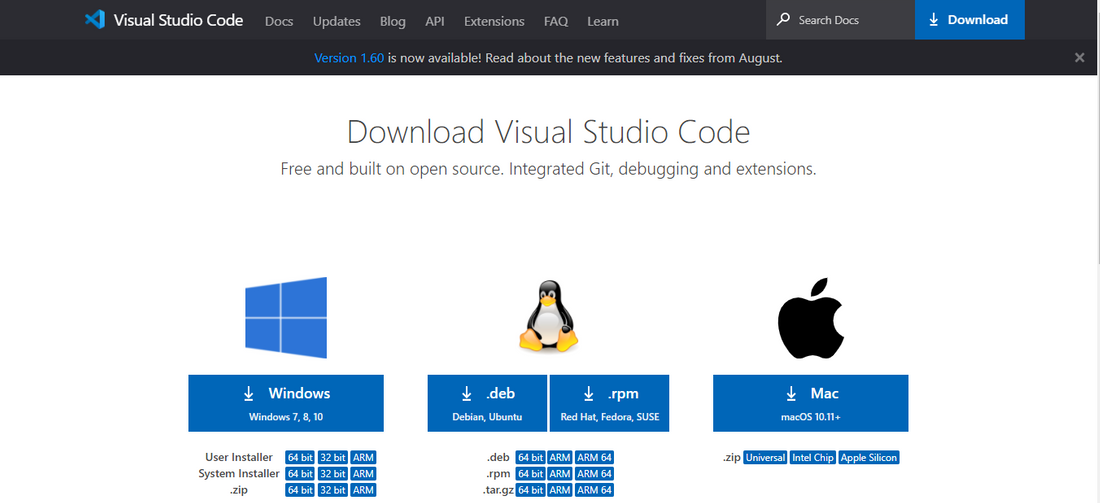Click the search magnifier icon

point(783,20)
